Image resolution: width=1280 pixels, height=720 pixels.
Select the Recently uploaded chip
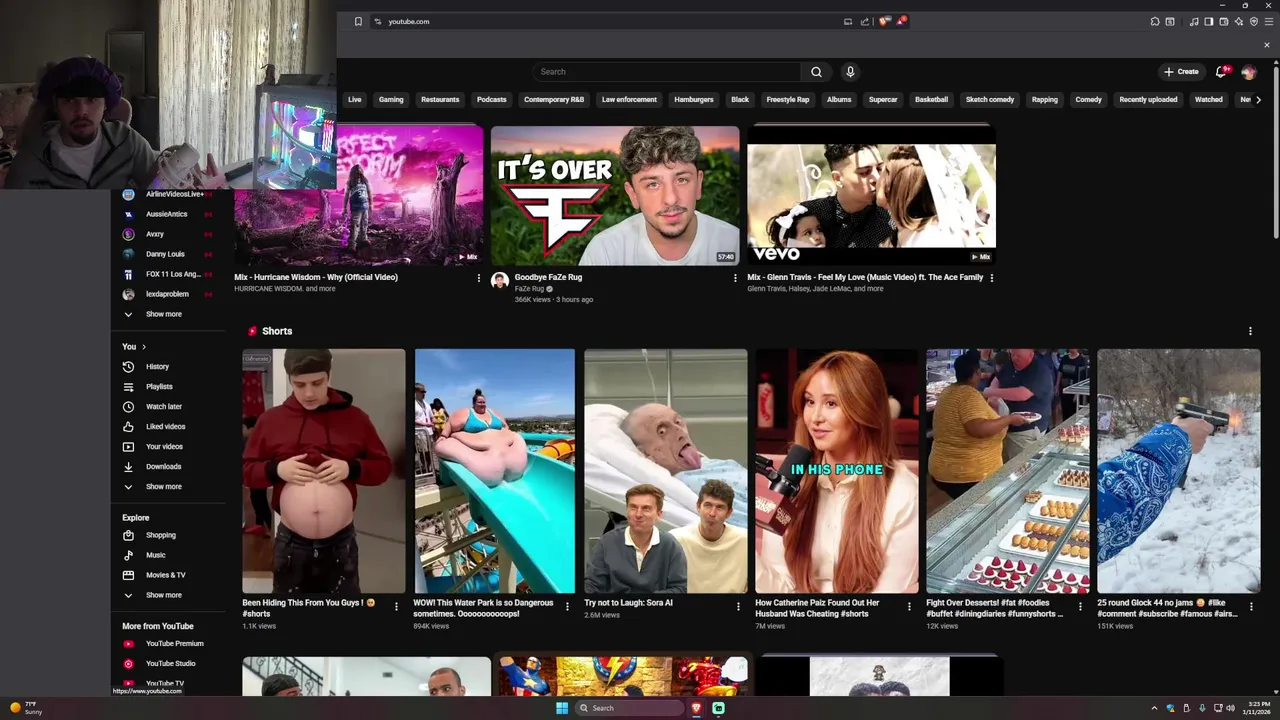coord(1148,100)
